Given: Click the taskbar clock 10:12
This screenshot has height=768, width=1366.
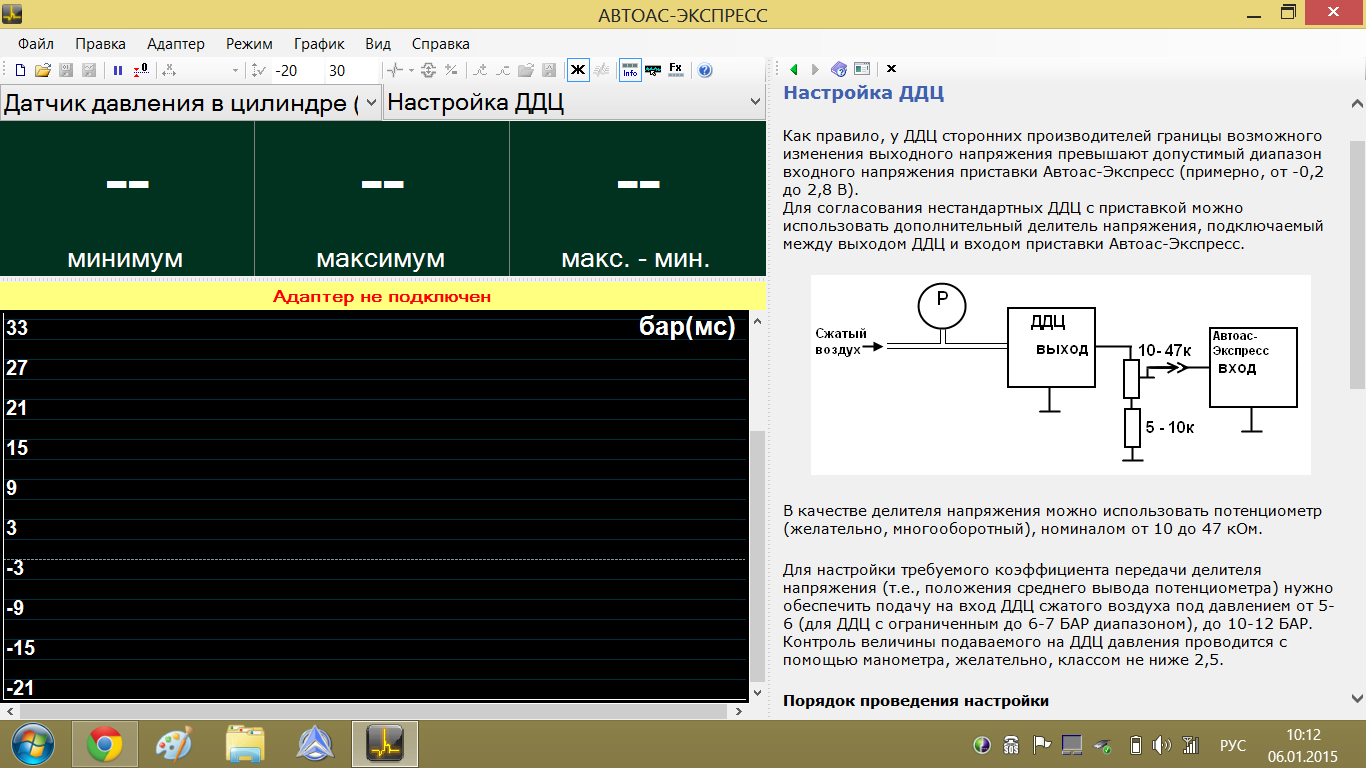Looking at the screenshot, I should [1303, 735].
